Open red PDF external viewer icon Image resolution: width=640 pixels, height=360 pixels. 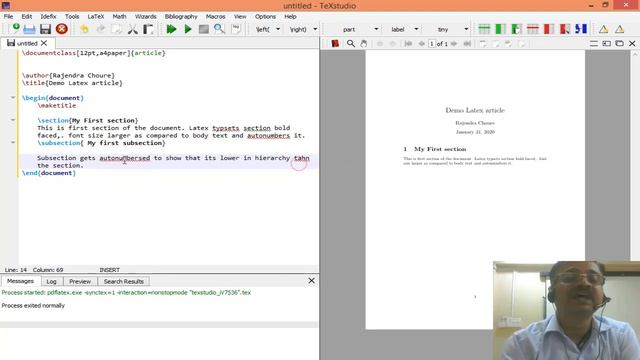(x=335, y=43)
